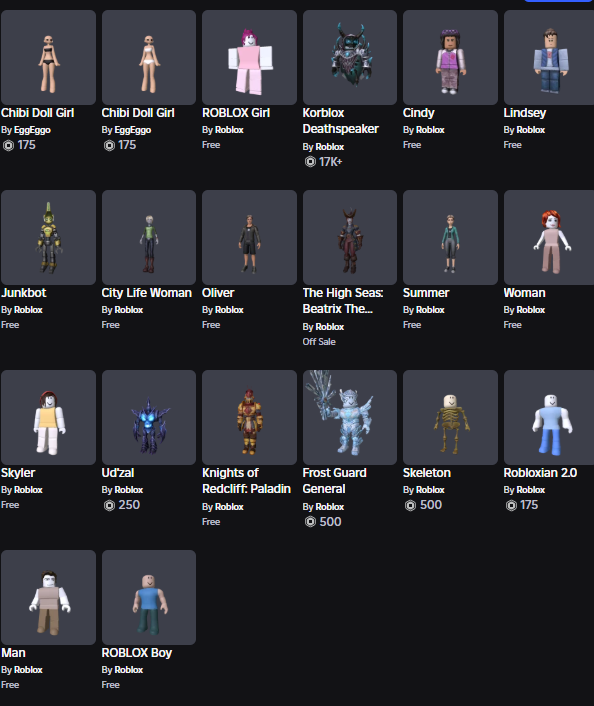Select the Skyler avatar thumbnail
The height and width of the screenshot is (706, 594).
(x=49, y=417)
